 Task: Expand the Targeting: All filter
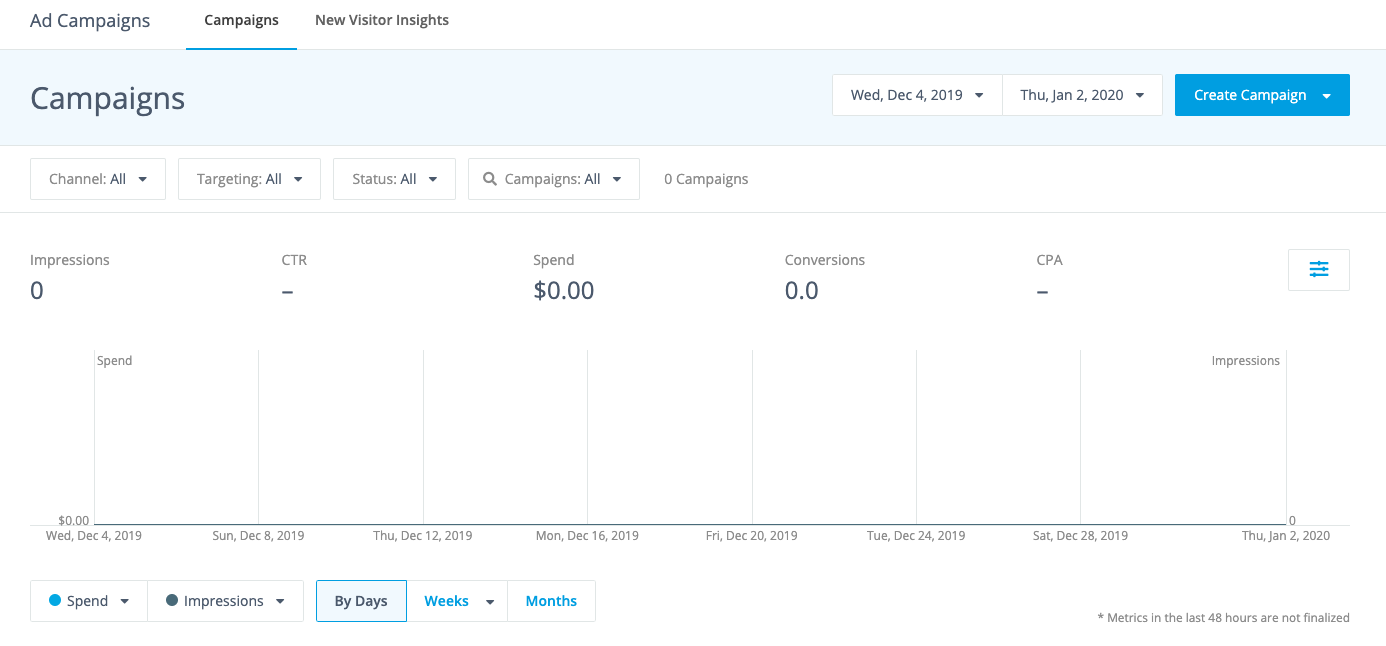pos(249,179)
